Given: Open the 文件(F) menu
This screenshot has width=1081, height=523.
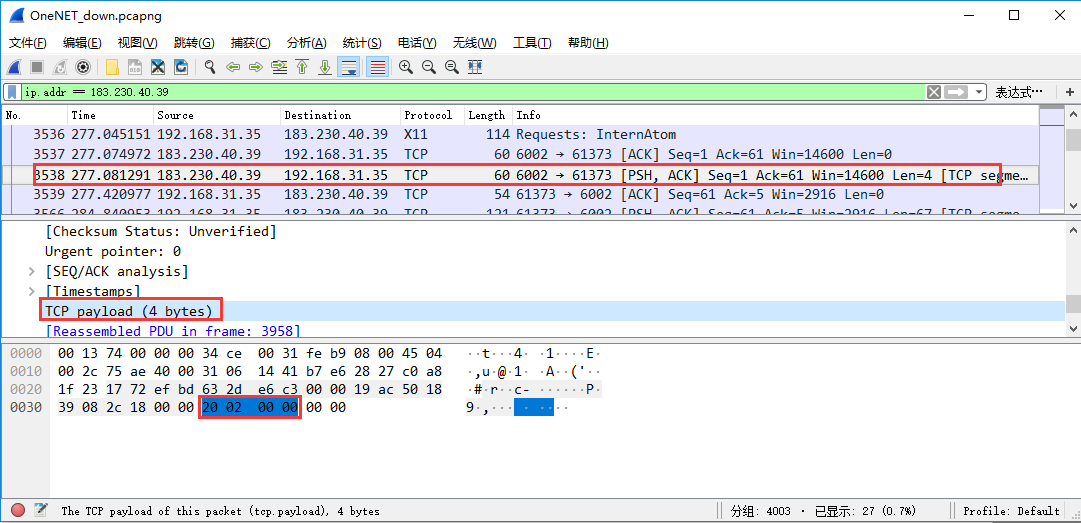Looking at the screenshot, I should (28, 43).
